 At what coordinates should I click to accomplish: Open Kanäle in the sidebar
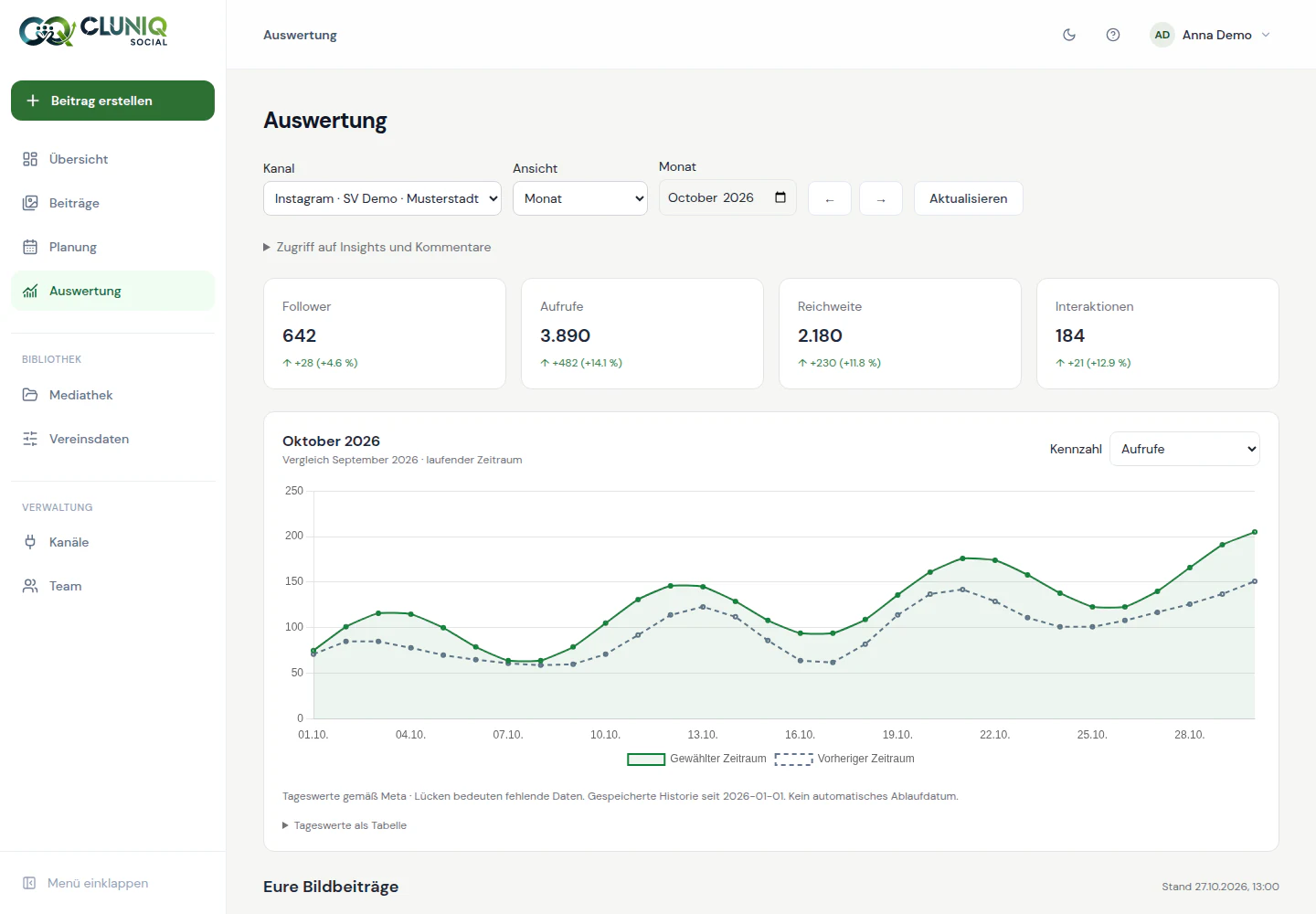click(x=112, y=542)
